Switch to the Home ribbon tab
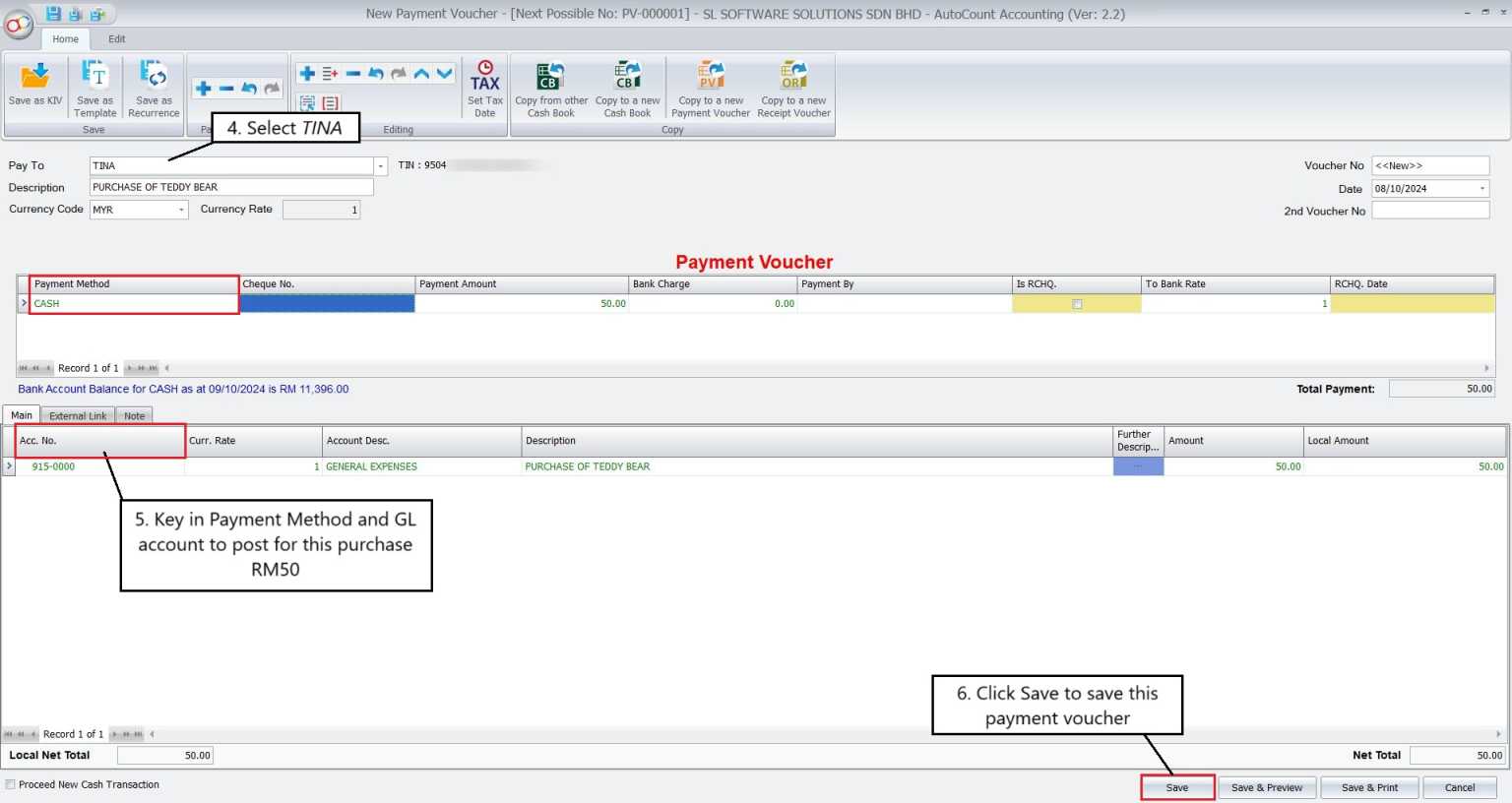Image resolution: width=1512 pixels, height=803 pixels. pyautogui.click(x=66, y=39)
